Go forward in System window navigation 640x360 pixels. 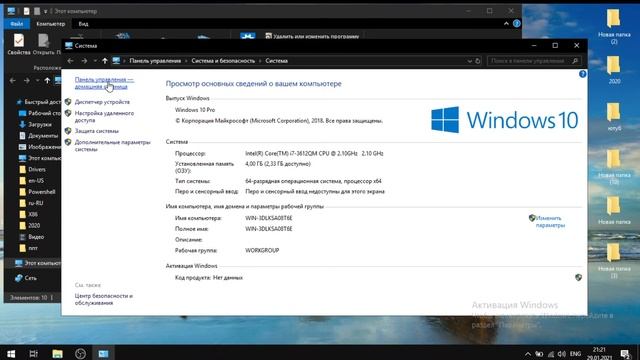84,61
